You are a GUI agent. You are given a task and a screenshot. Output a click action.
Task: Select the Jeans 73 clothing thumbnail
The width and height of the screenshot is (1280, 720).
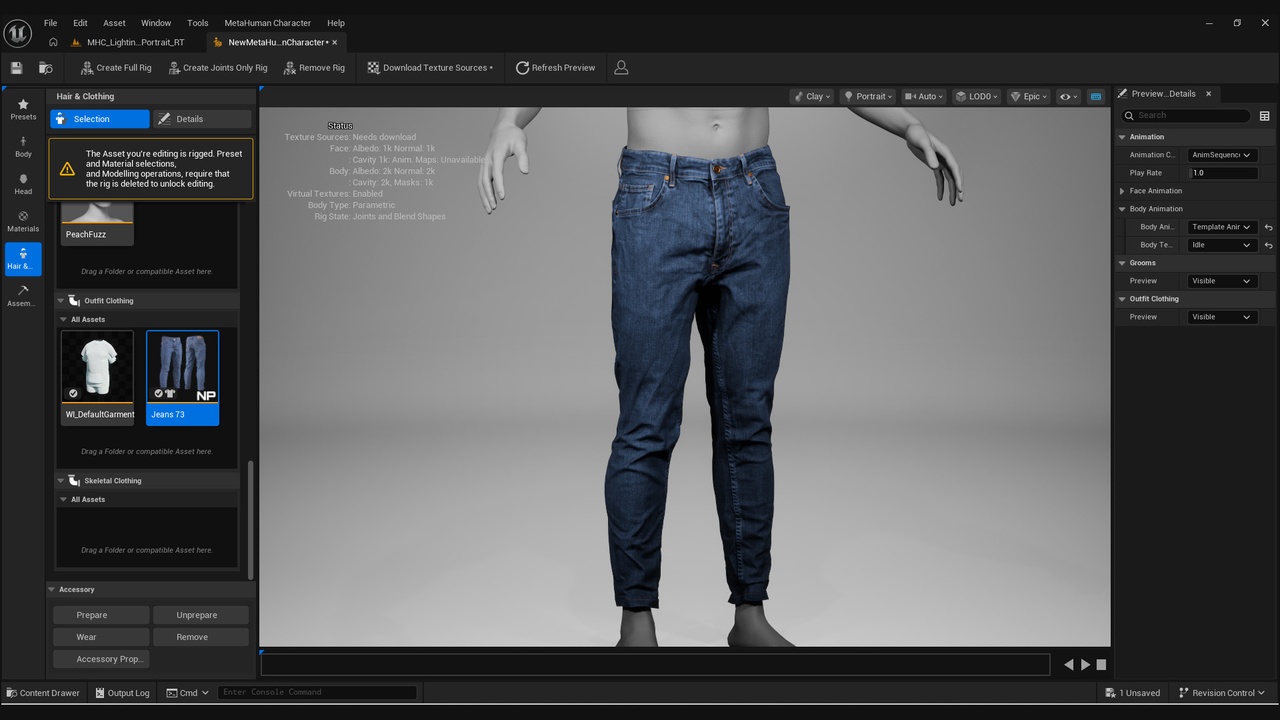[182, 377]
